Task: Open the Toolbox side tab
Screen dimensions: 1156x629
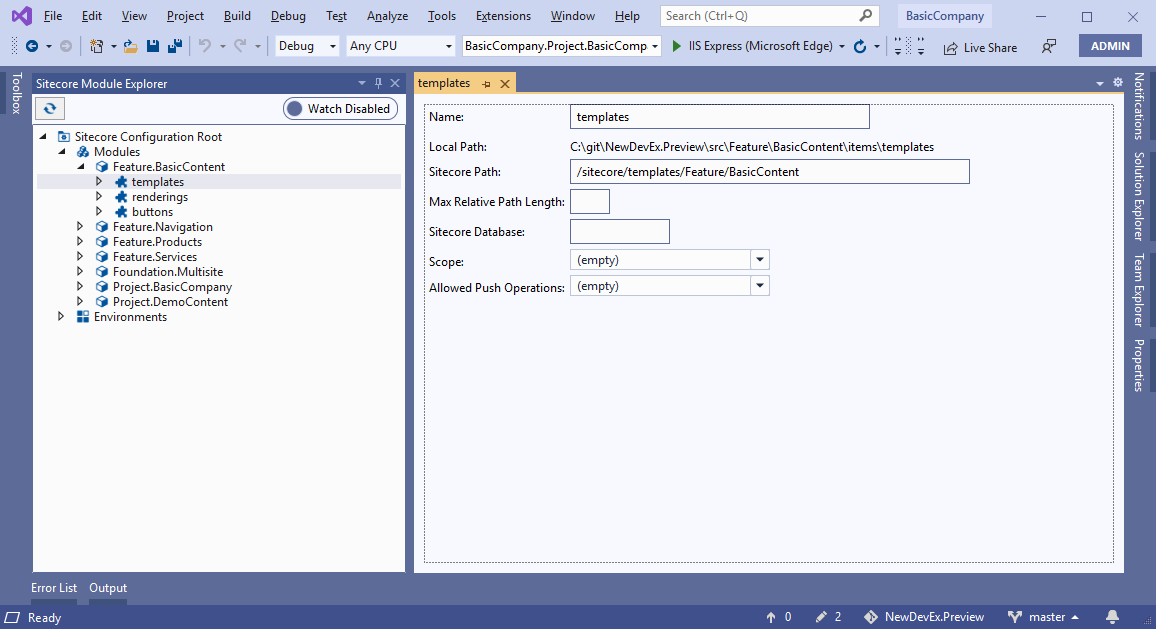Action: [x=16, y=93]
